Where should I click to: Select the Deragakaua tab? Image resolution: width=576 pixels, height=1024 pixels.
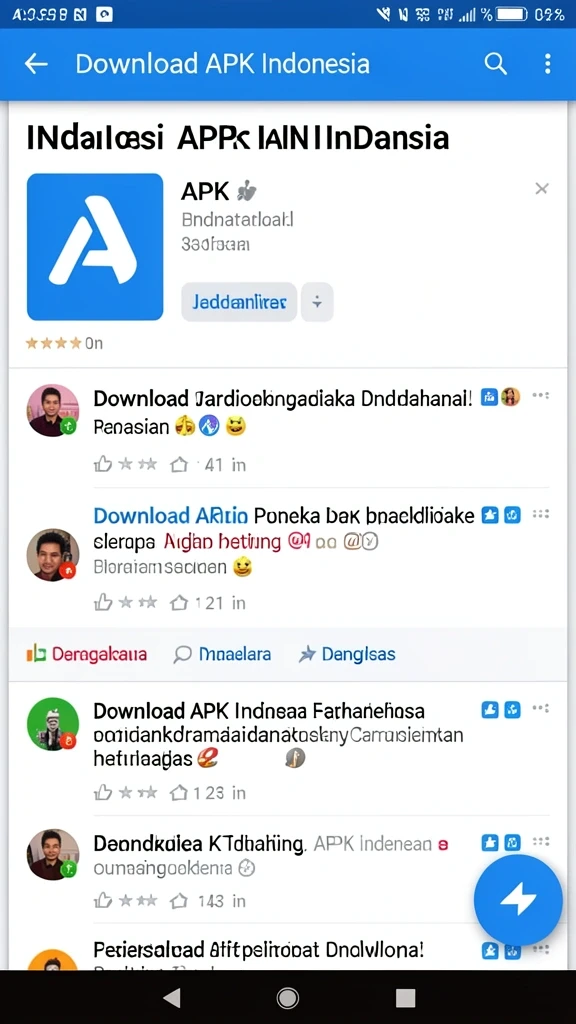tap(87, 654)
